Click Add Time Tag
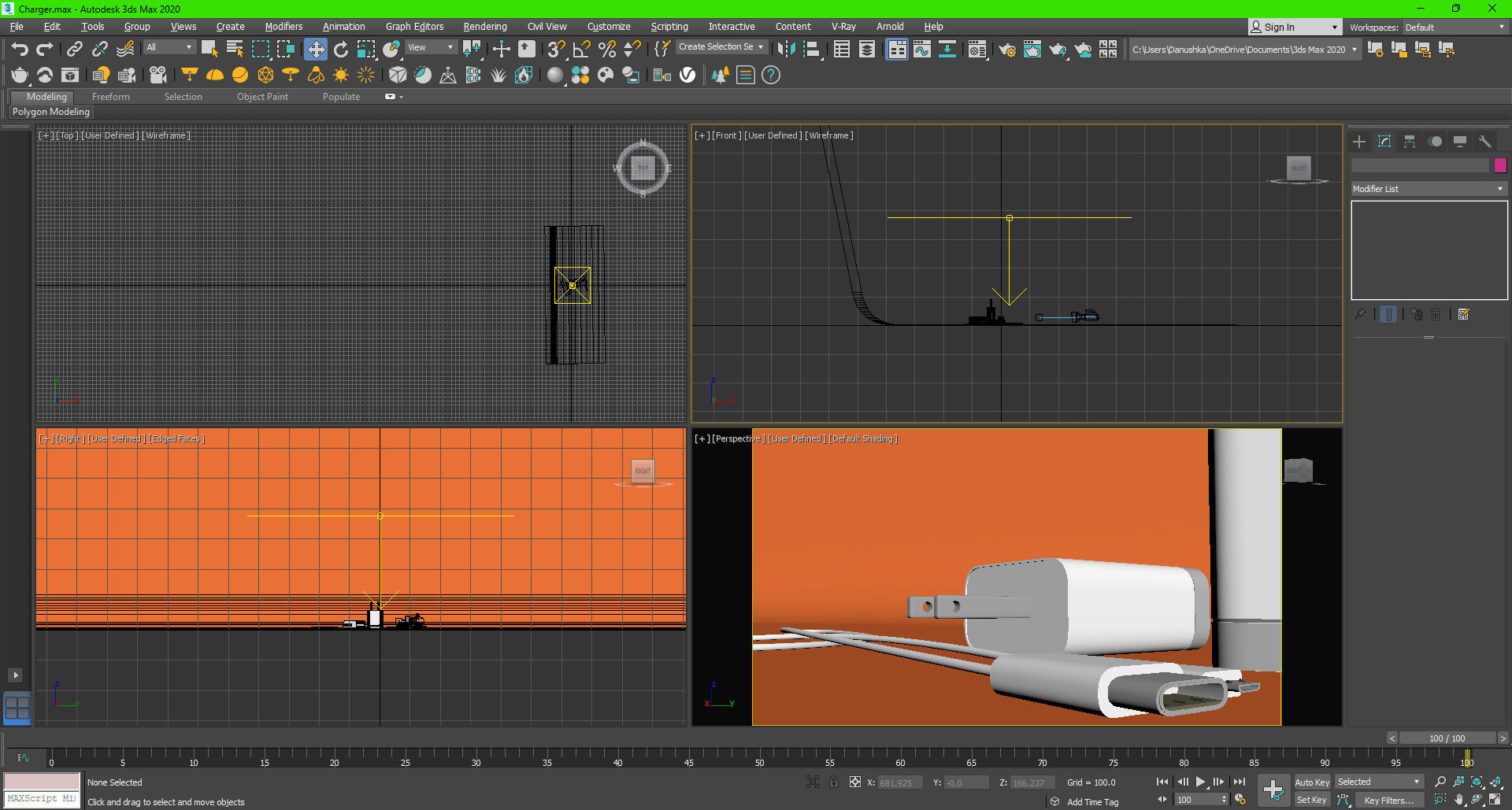 1092,802
